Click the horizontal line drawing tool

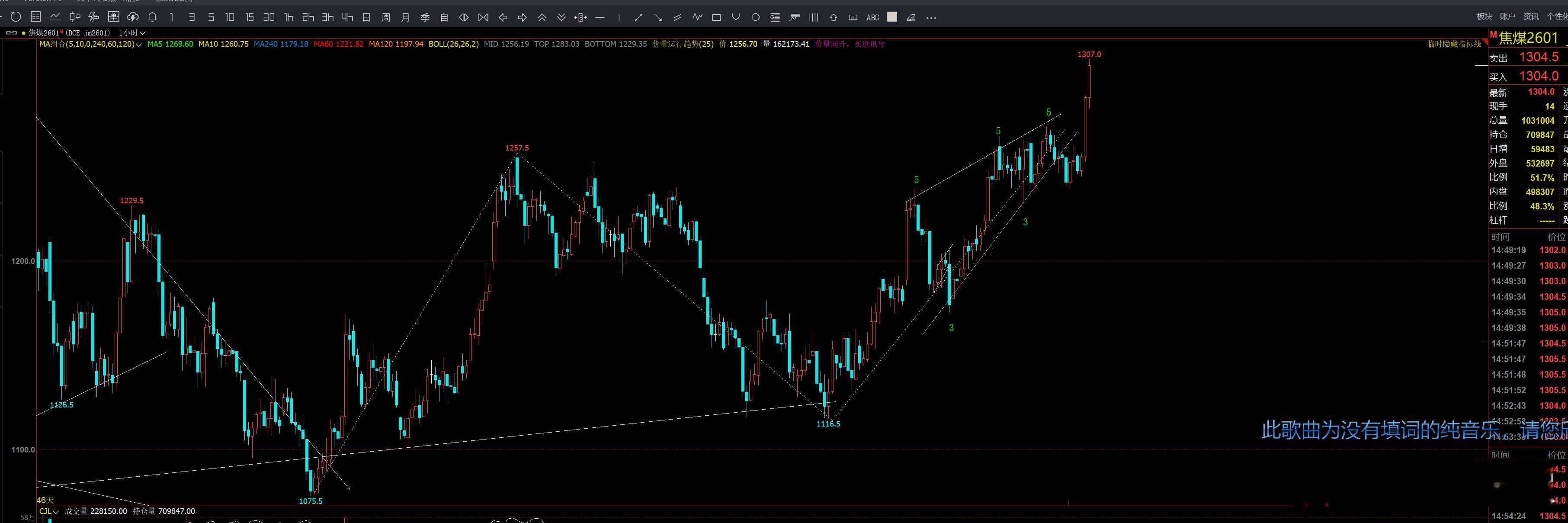click(600, 18)
